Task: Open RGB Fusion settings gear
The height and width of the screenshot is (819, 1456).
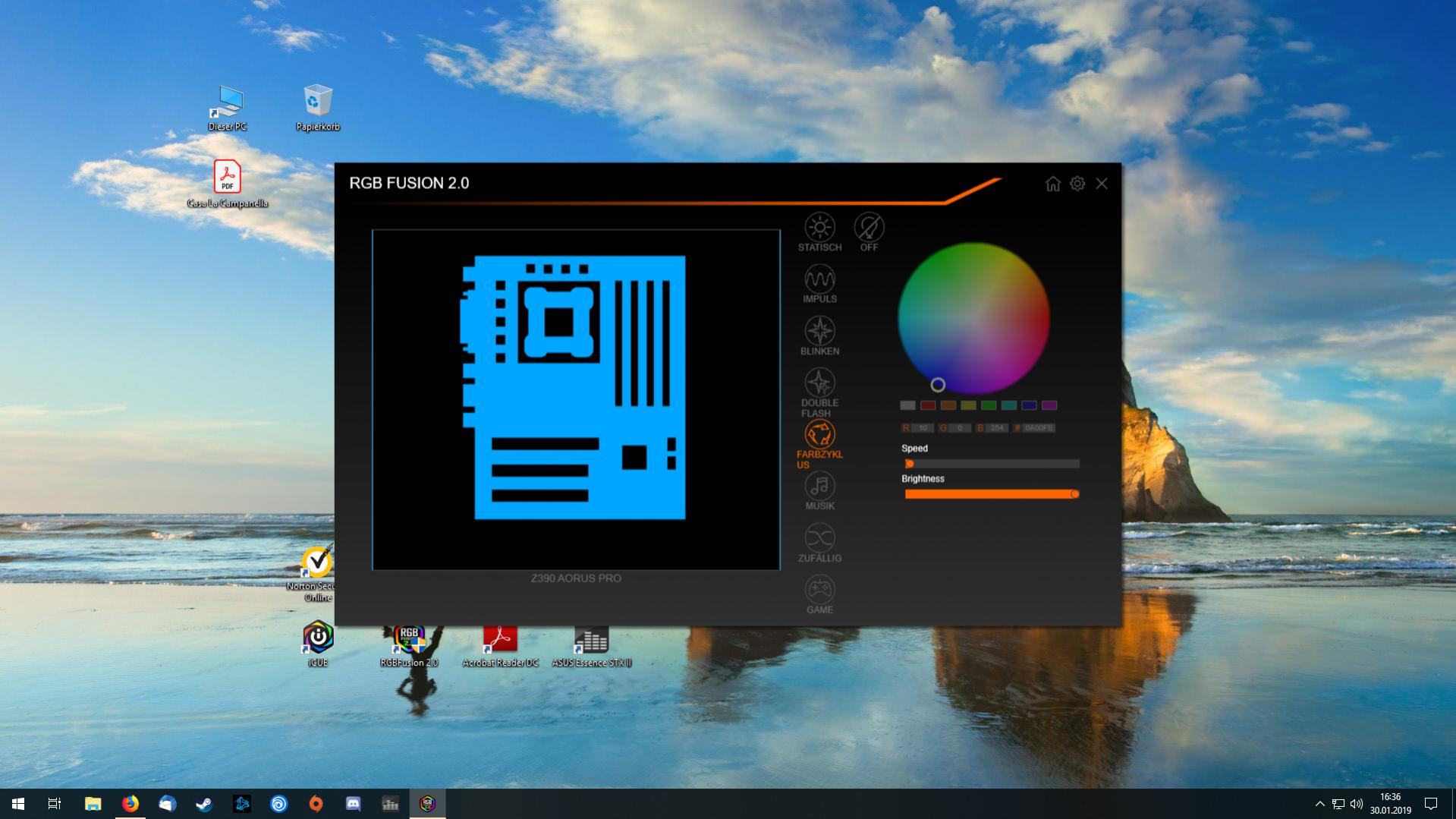Action: coord(1077,184)
